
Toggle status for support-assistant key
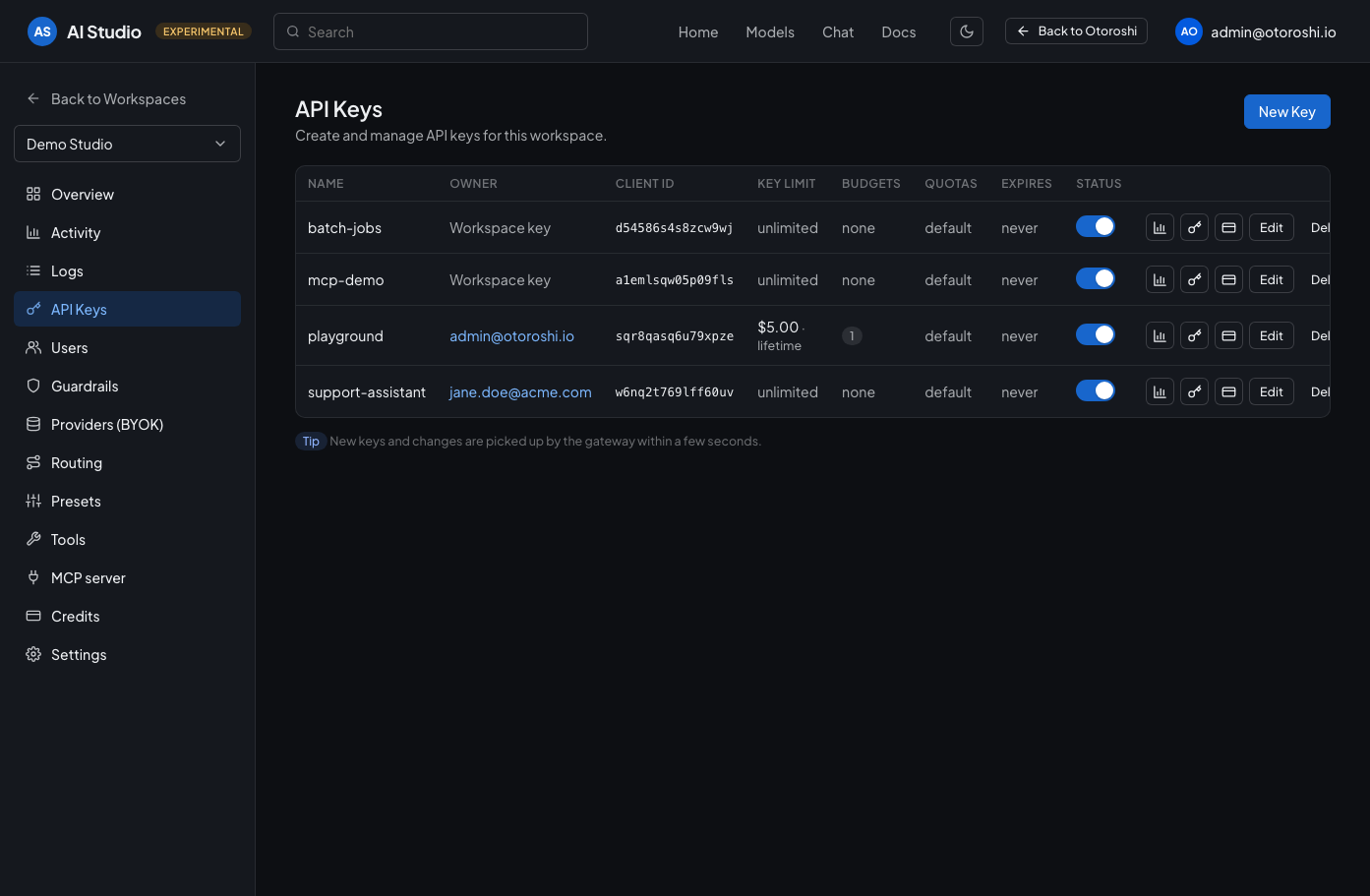pyautogui.click(x=1096, y=390)
